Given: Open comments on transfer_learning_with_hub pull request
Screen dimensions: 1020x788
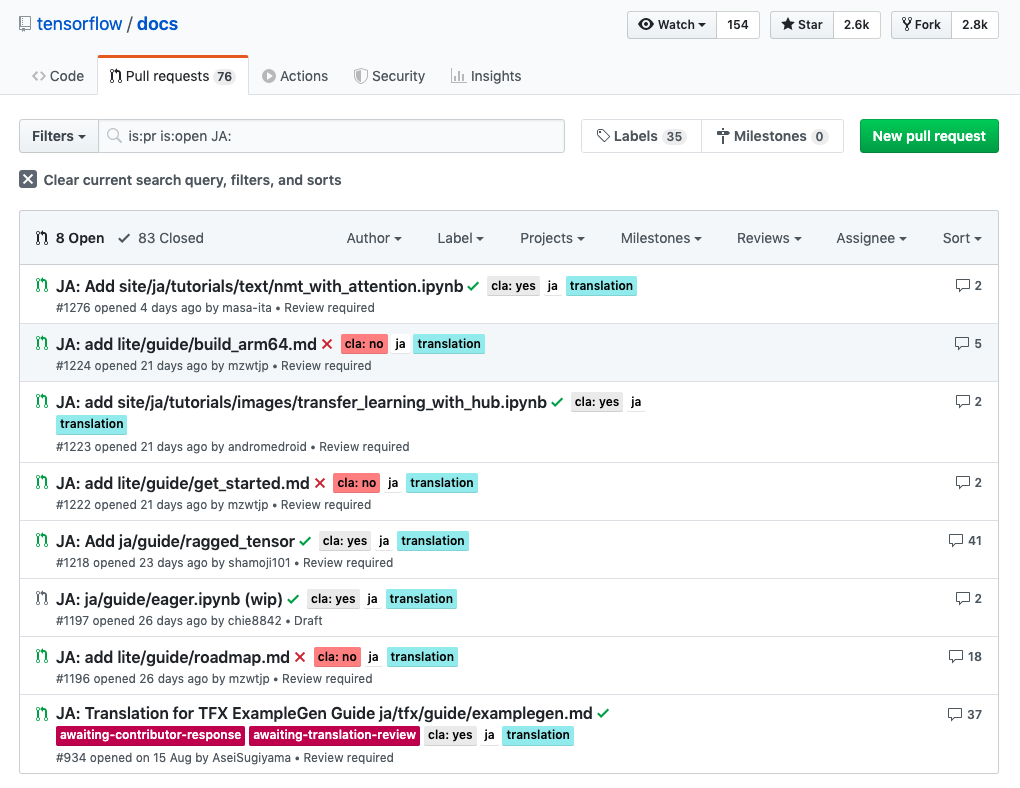Looking at the screenshot, I should pyautogui.click(x=968, y=401).
